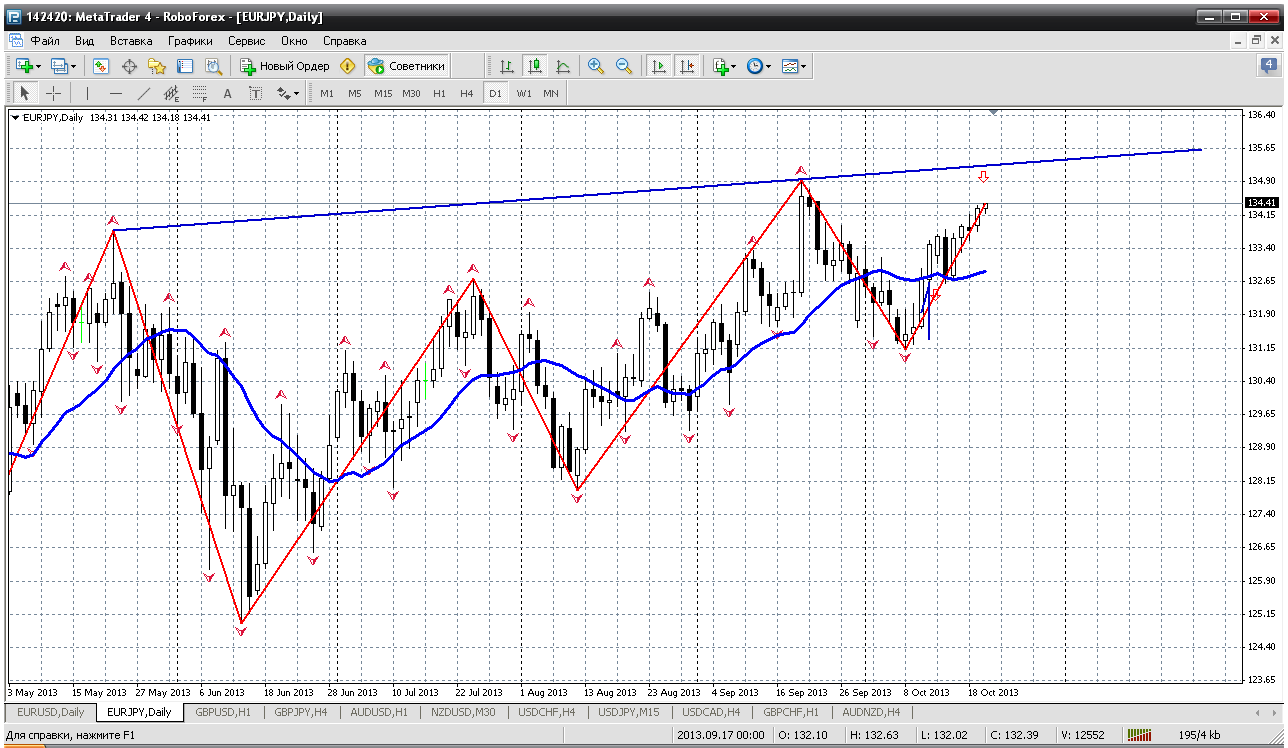The height and width of the screenshot is (748, 1288).
Task: Set timeframe to H4
Action: pos(467,93)
